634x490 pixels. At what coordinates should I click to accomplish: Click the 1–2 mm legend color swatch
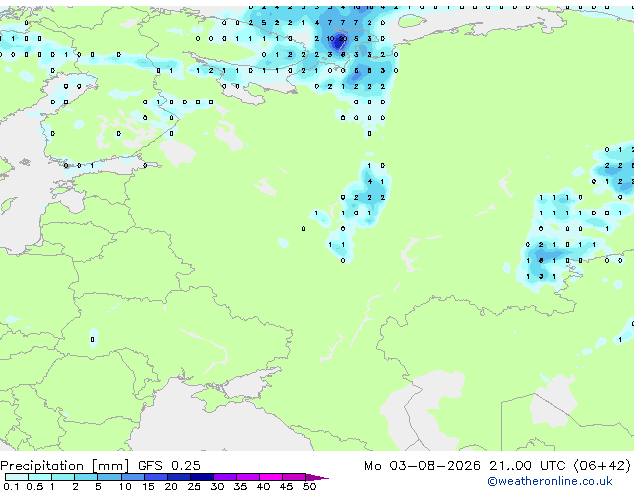63,477
